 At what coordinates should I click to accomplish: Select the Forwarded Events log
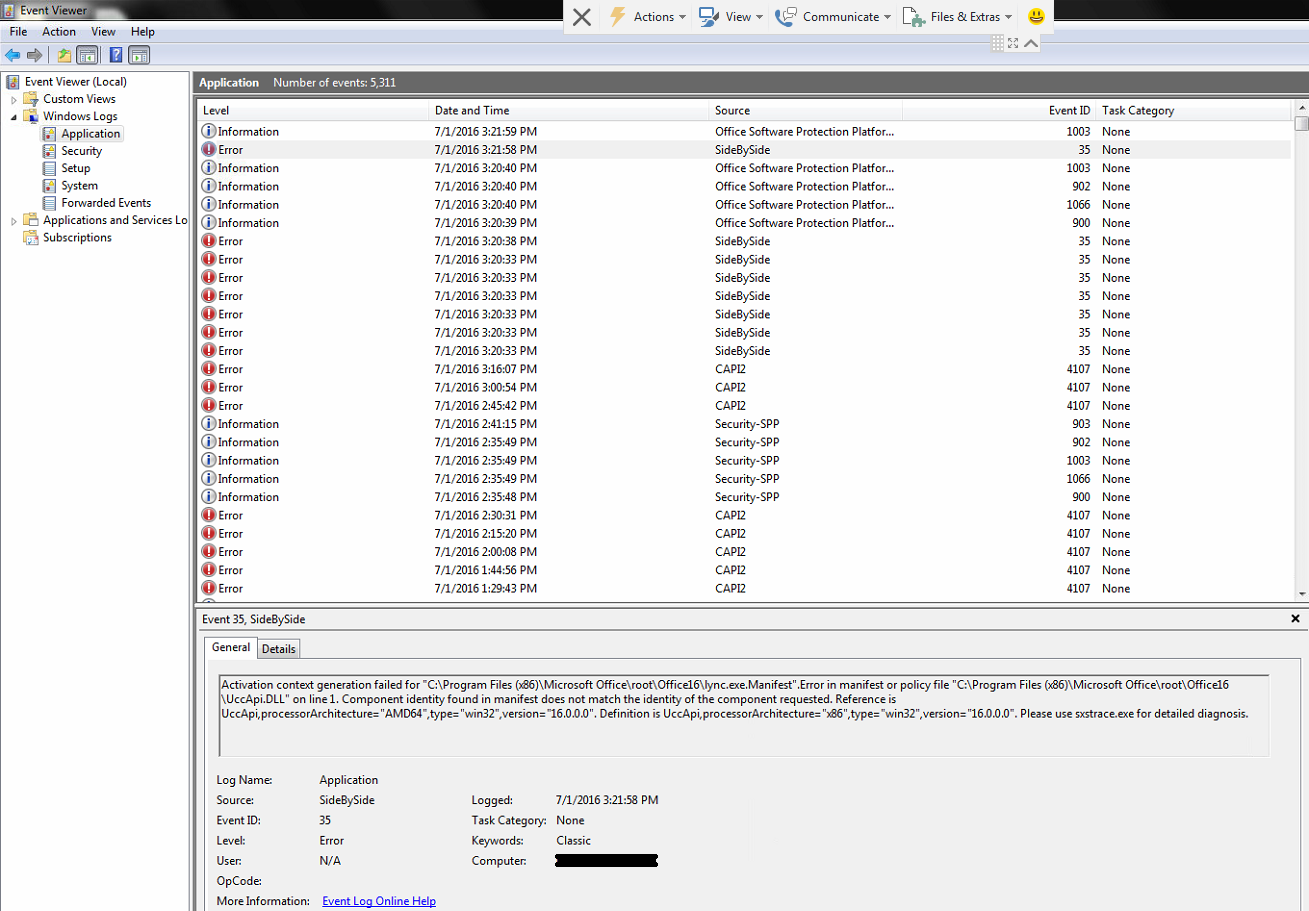coord(106,203)
